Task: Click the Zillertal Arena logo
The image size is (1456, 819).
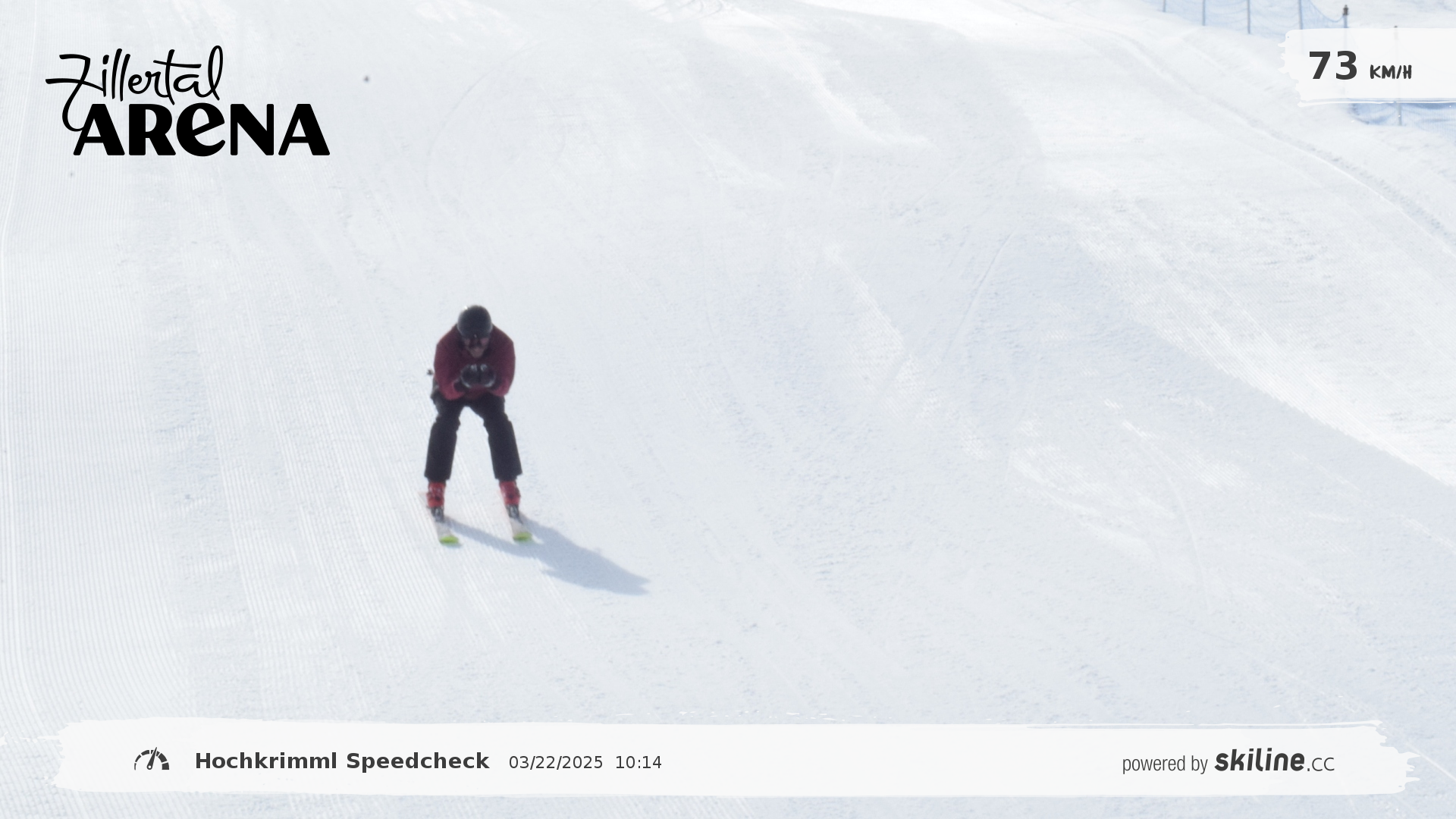Action: click(x=187, y=101)
